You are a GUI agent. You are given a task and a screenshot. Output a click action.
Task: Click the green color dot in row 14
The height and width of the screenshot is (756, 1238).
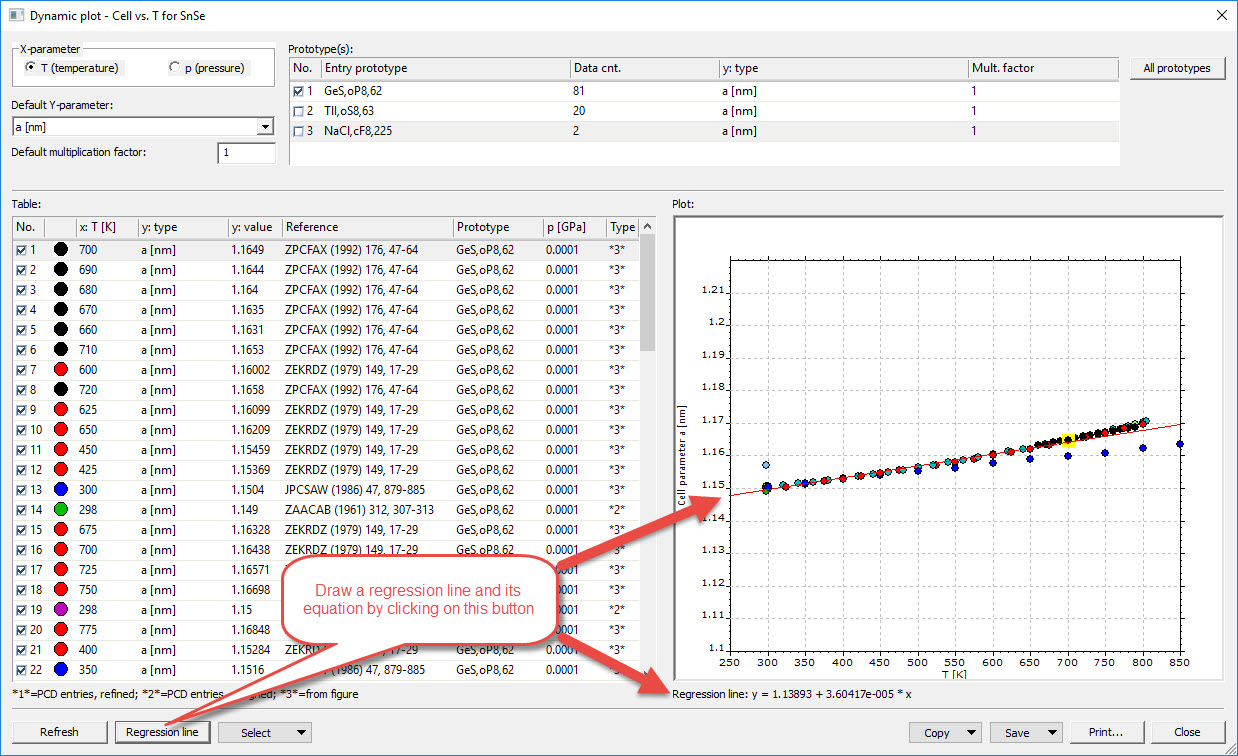click(x=60, y=510)
